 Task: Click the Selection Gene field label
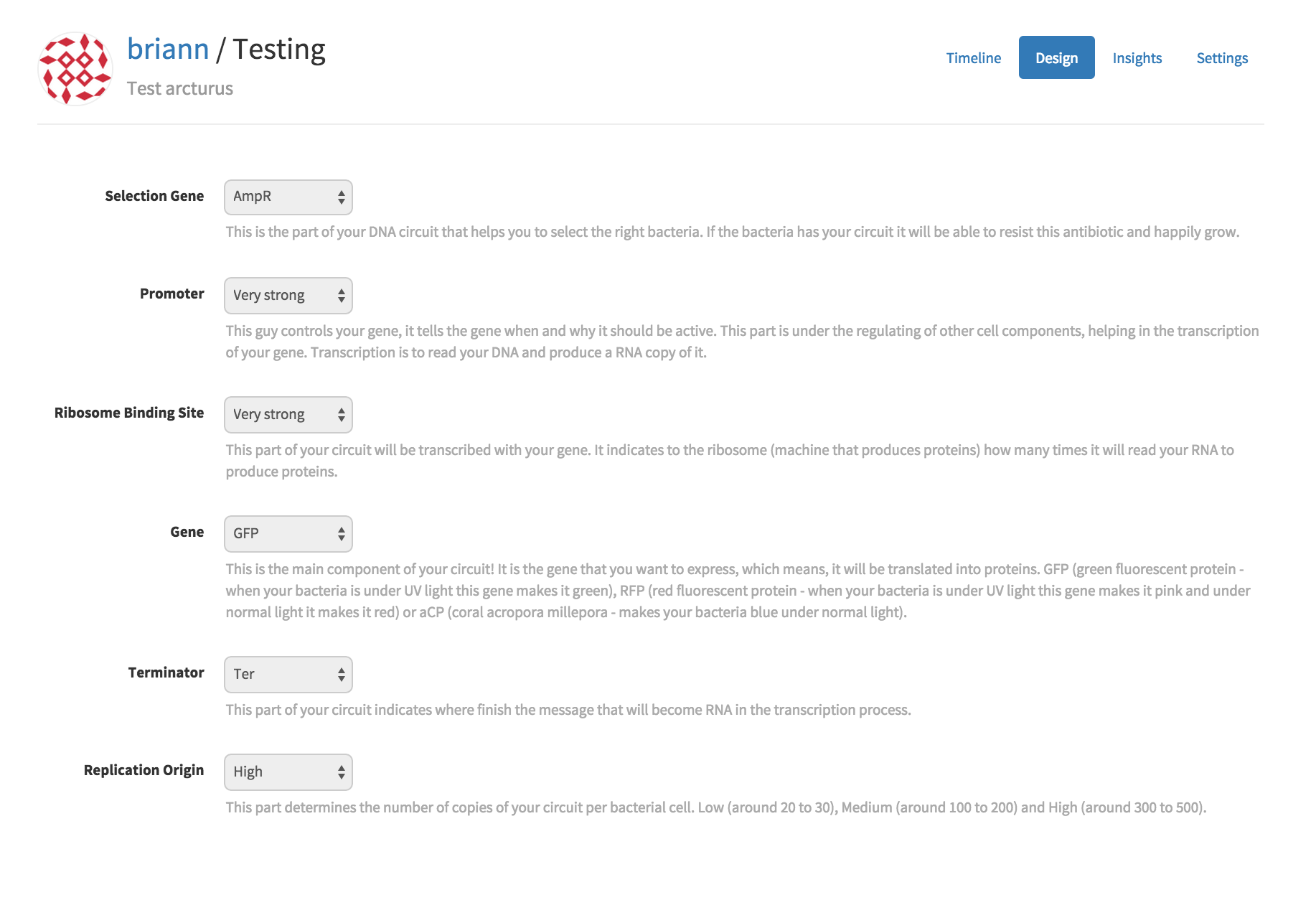(x=154, y=196)
